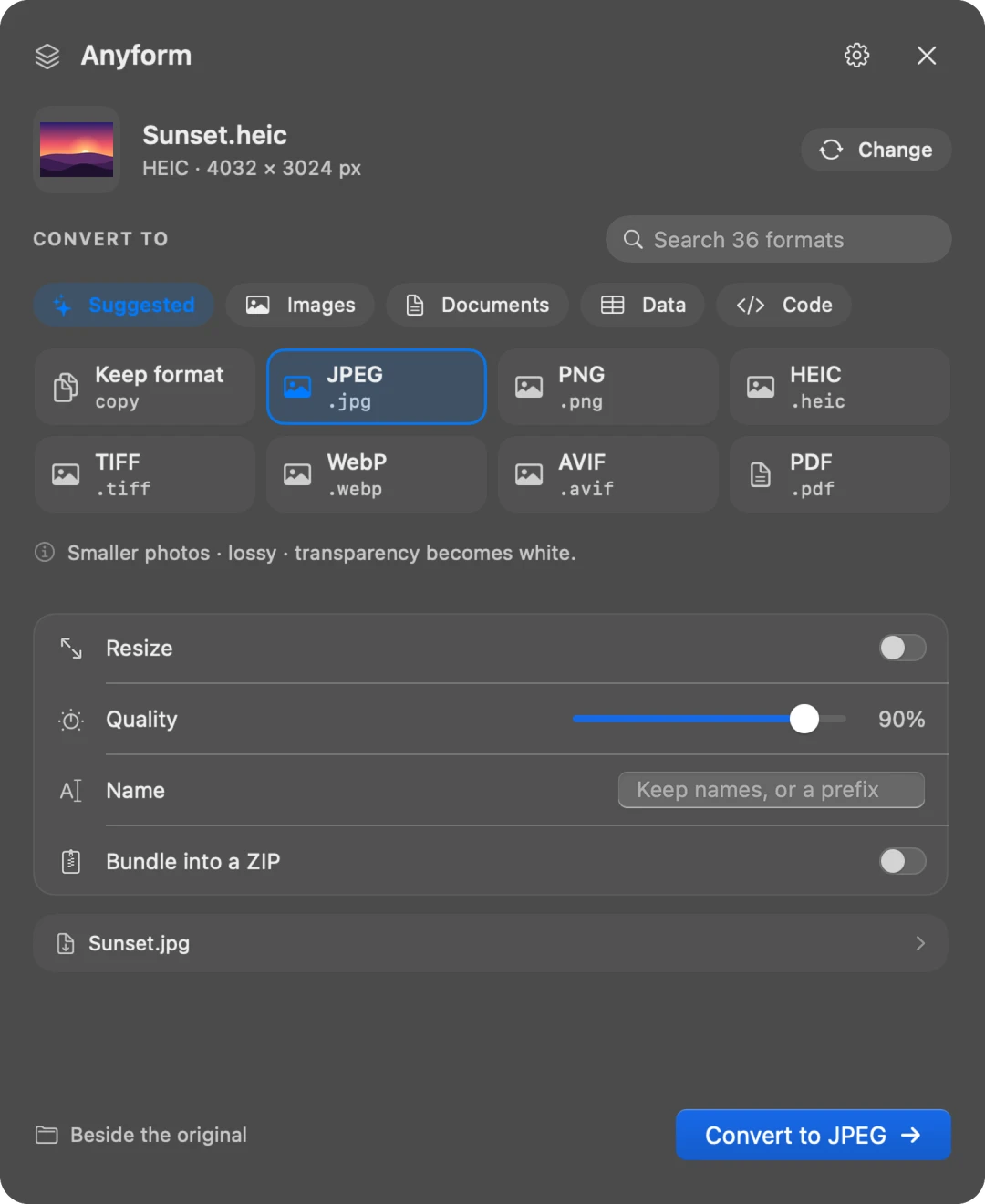Switch to the Code tab
Viewport: 985px width, 1204px height.
point(784,305)
